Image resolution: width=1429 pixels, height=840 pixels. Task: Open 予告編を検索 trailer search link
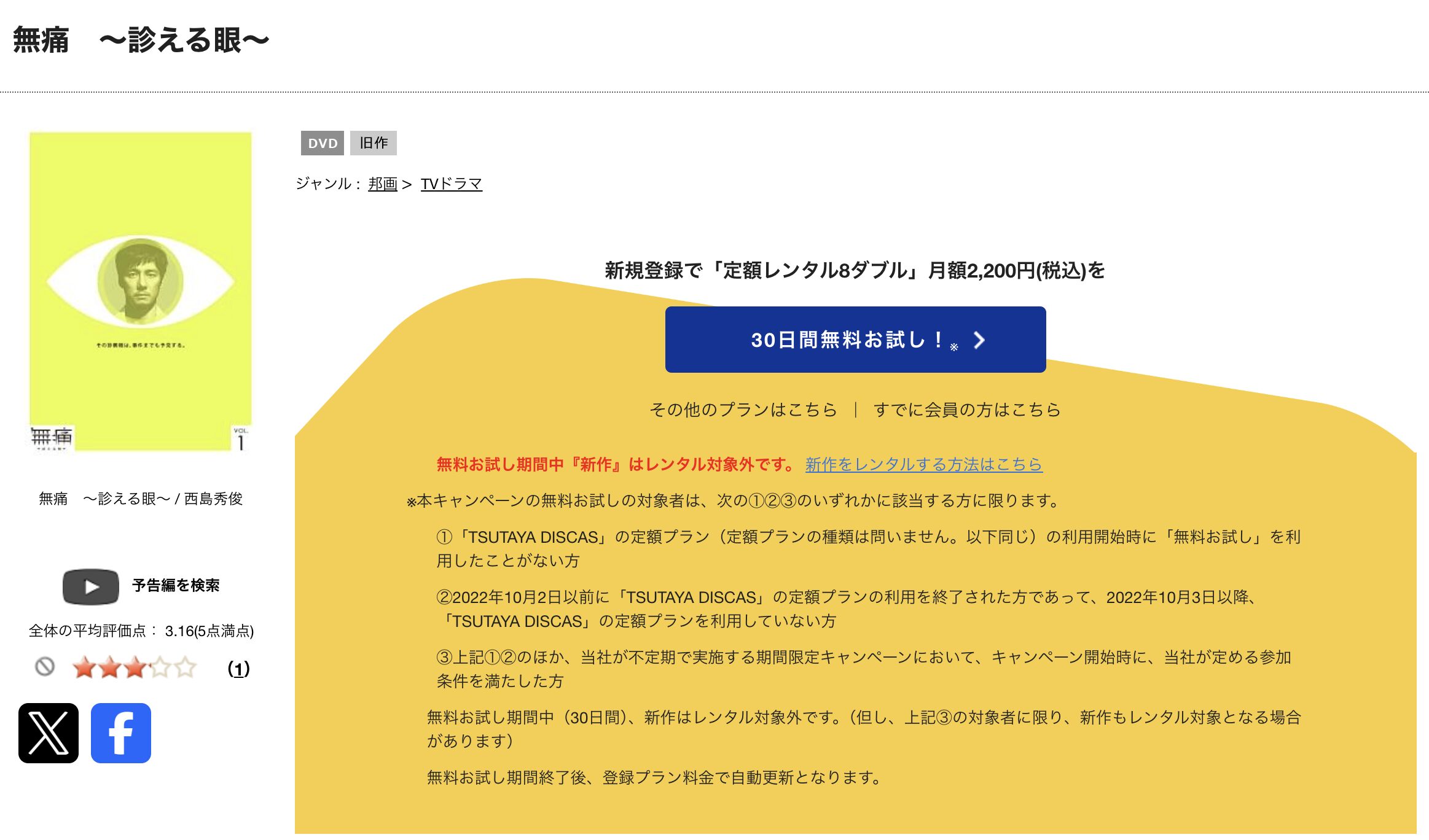(176, 585)
